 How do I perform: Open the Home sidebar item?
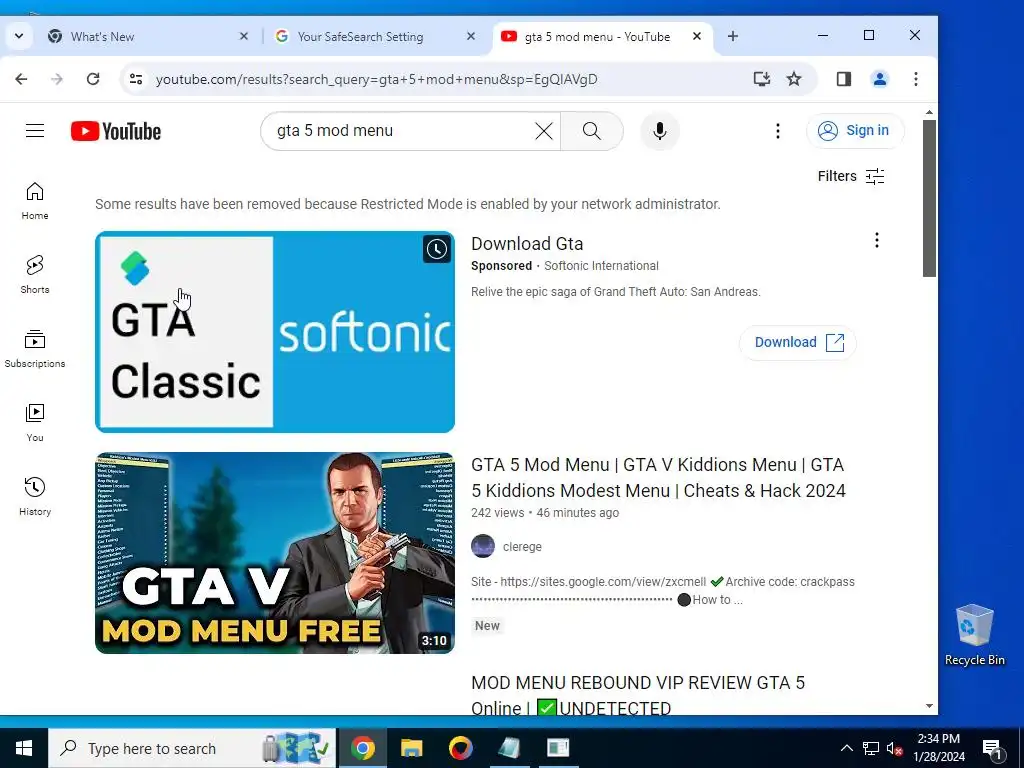(35, 200)
